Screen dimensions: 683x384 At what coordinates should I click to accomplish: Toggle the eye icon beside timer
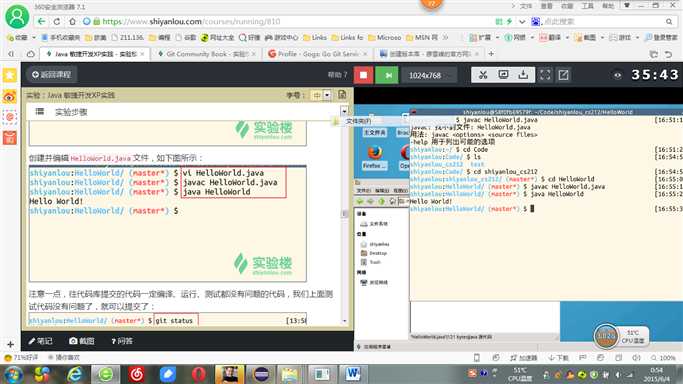point(617,75)
